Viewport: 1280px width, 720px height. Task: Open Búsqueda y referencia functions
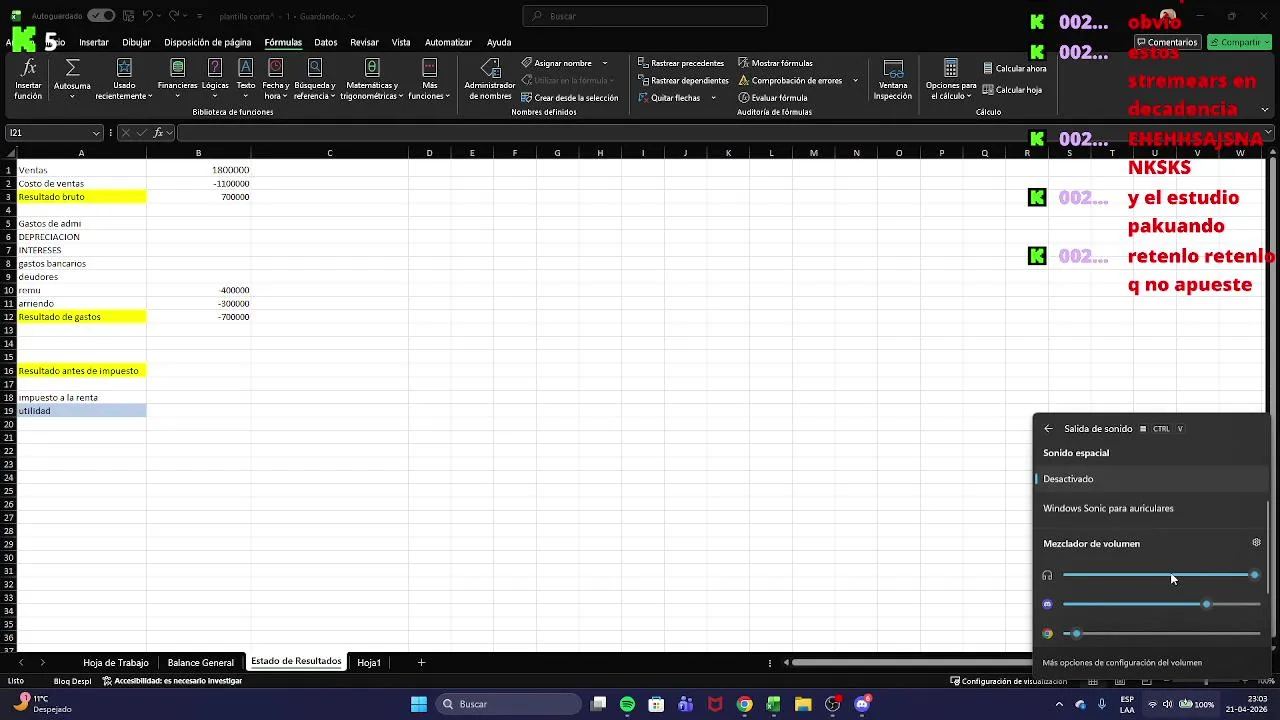coord(314,78)
